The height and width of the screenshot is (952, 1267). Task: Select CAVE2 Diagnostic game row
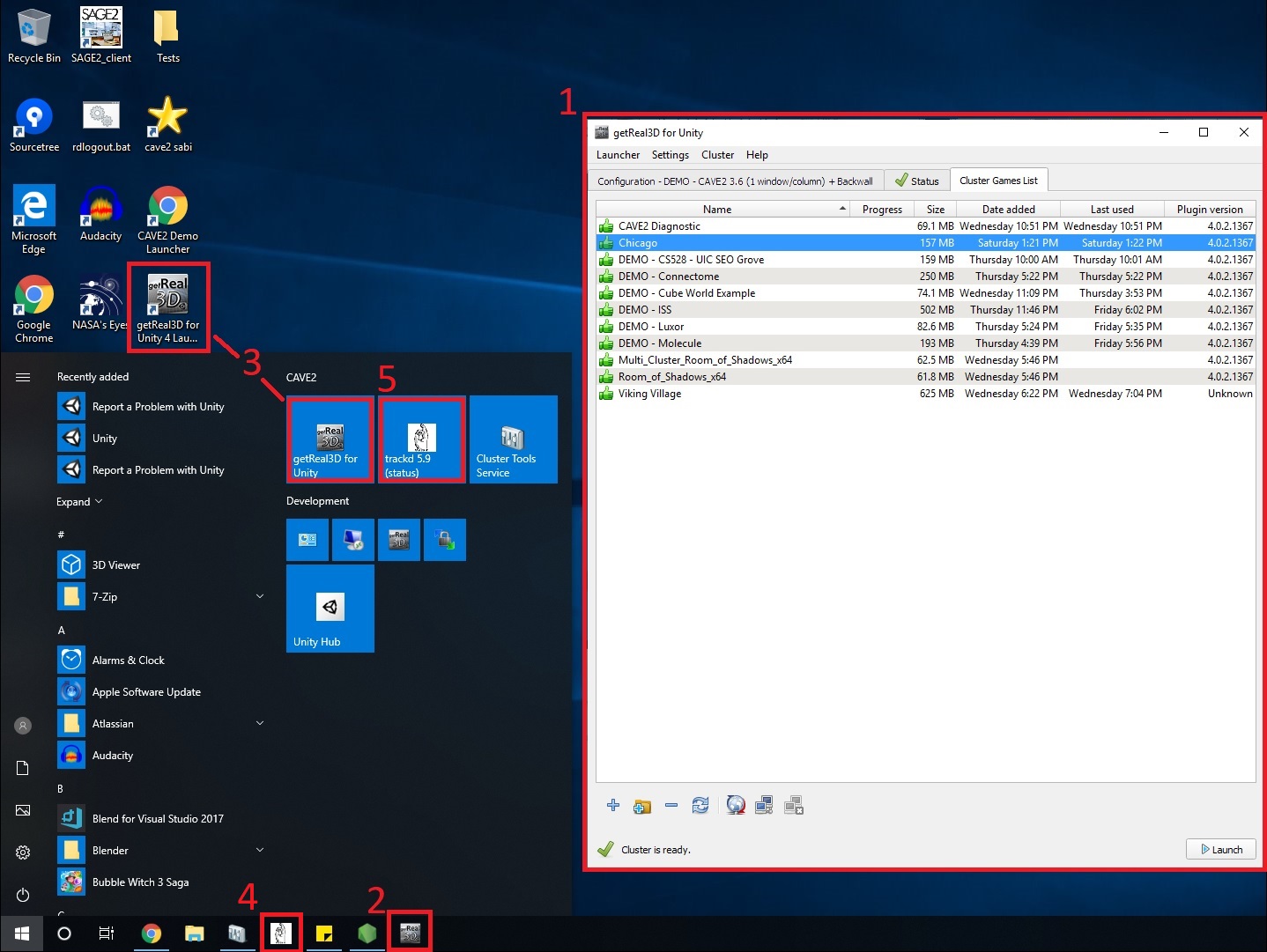[x=926, y=226]
